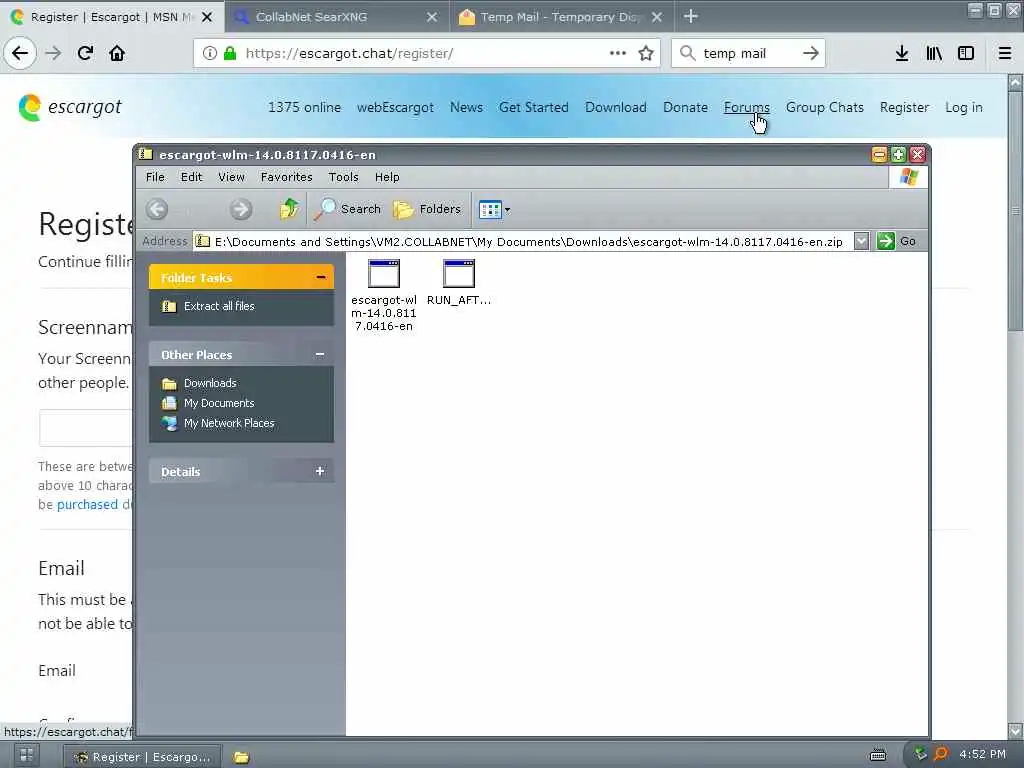Collapse the Other Places panel
Image resolution: width=1024 pixels, height=768 pixels.
click(x=320, y=355)
